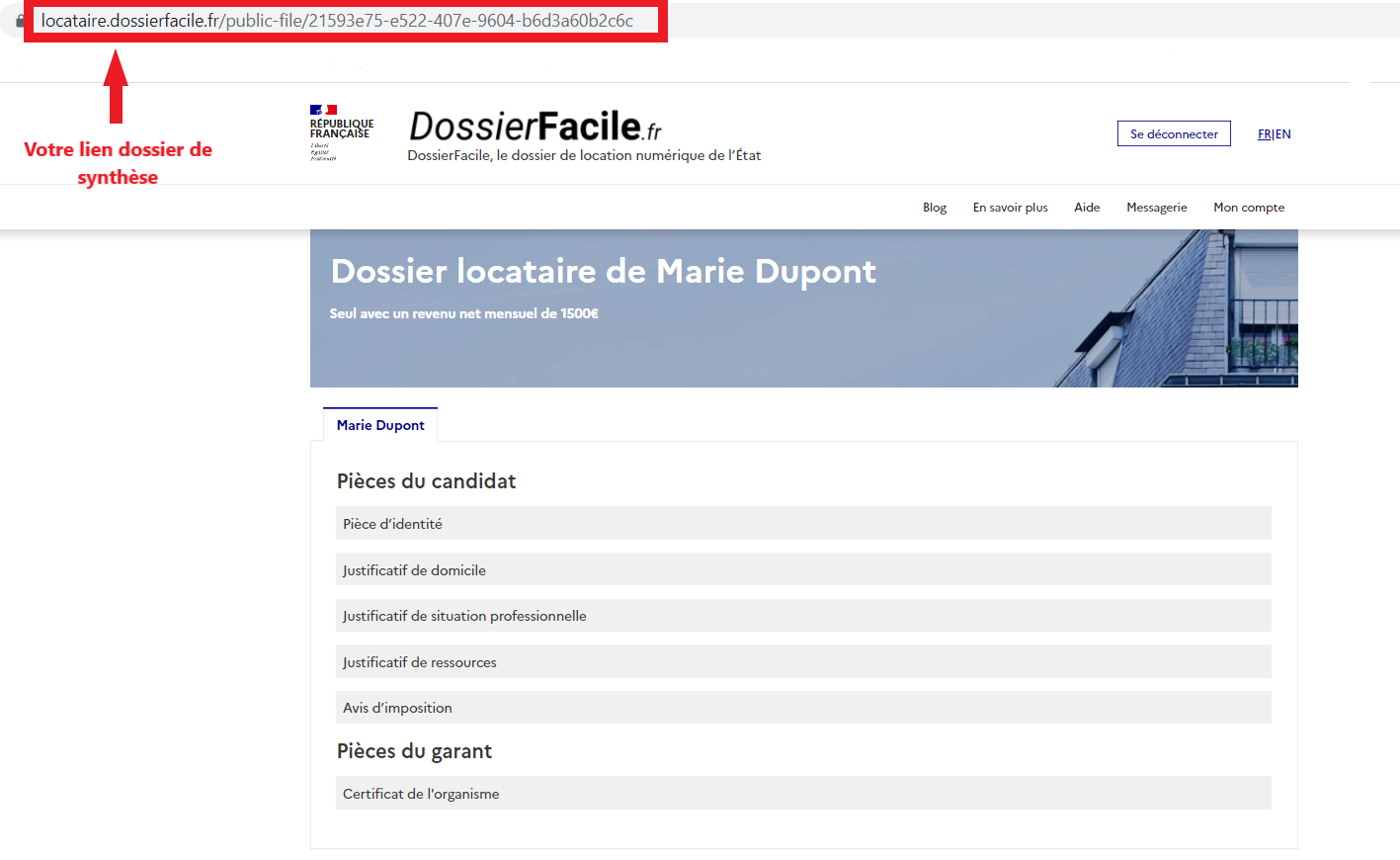Click the Pièces du garant heading

(414, 751)
